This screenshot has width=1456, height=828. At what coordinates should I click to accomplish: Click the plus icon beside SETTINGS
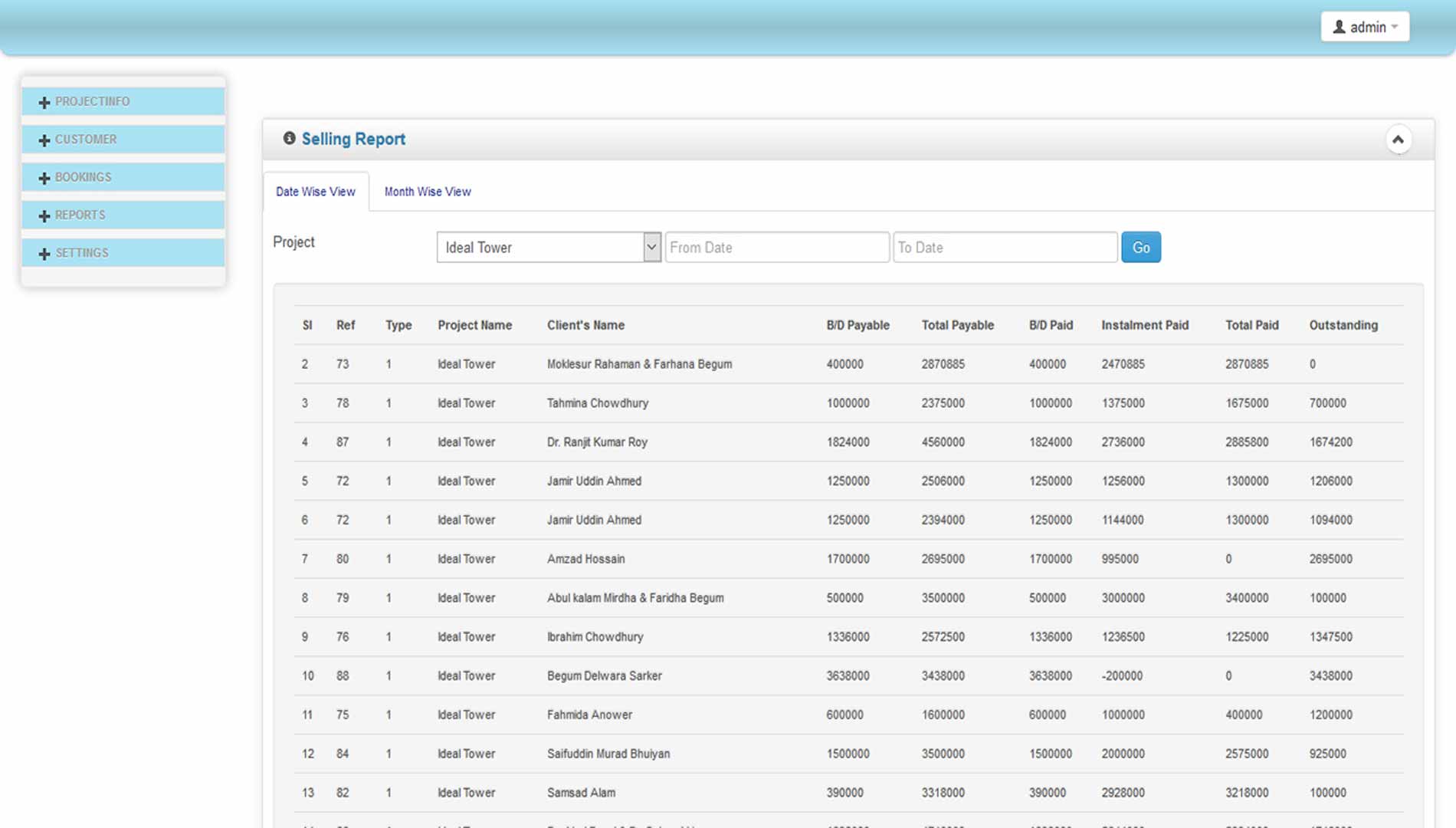[44, 254]
